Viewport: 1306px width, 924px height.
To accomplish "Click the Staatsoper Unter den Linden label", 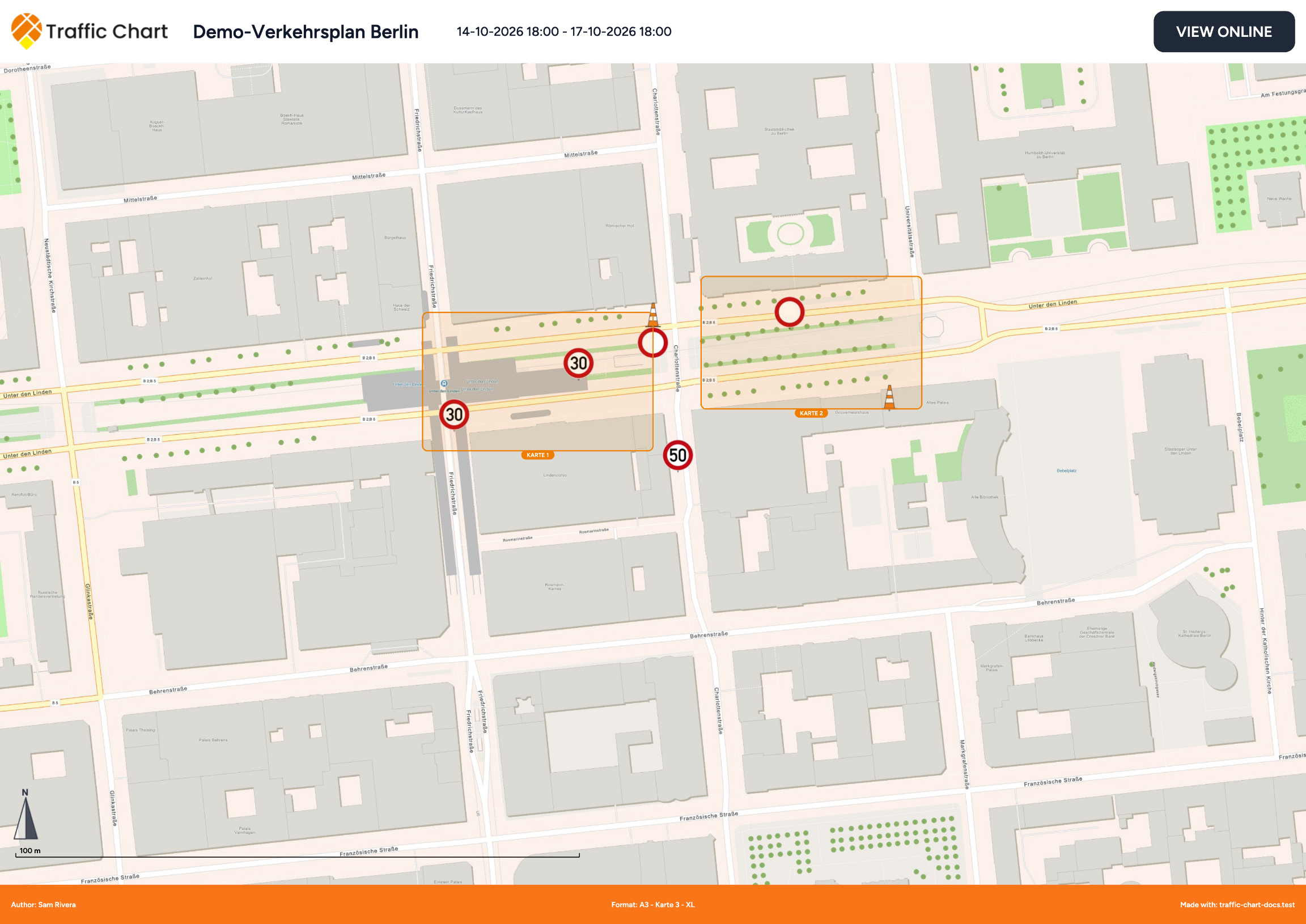I will pyautogui.click(x=1180, y=451).
